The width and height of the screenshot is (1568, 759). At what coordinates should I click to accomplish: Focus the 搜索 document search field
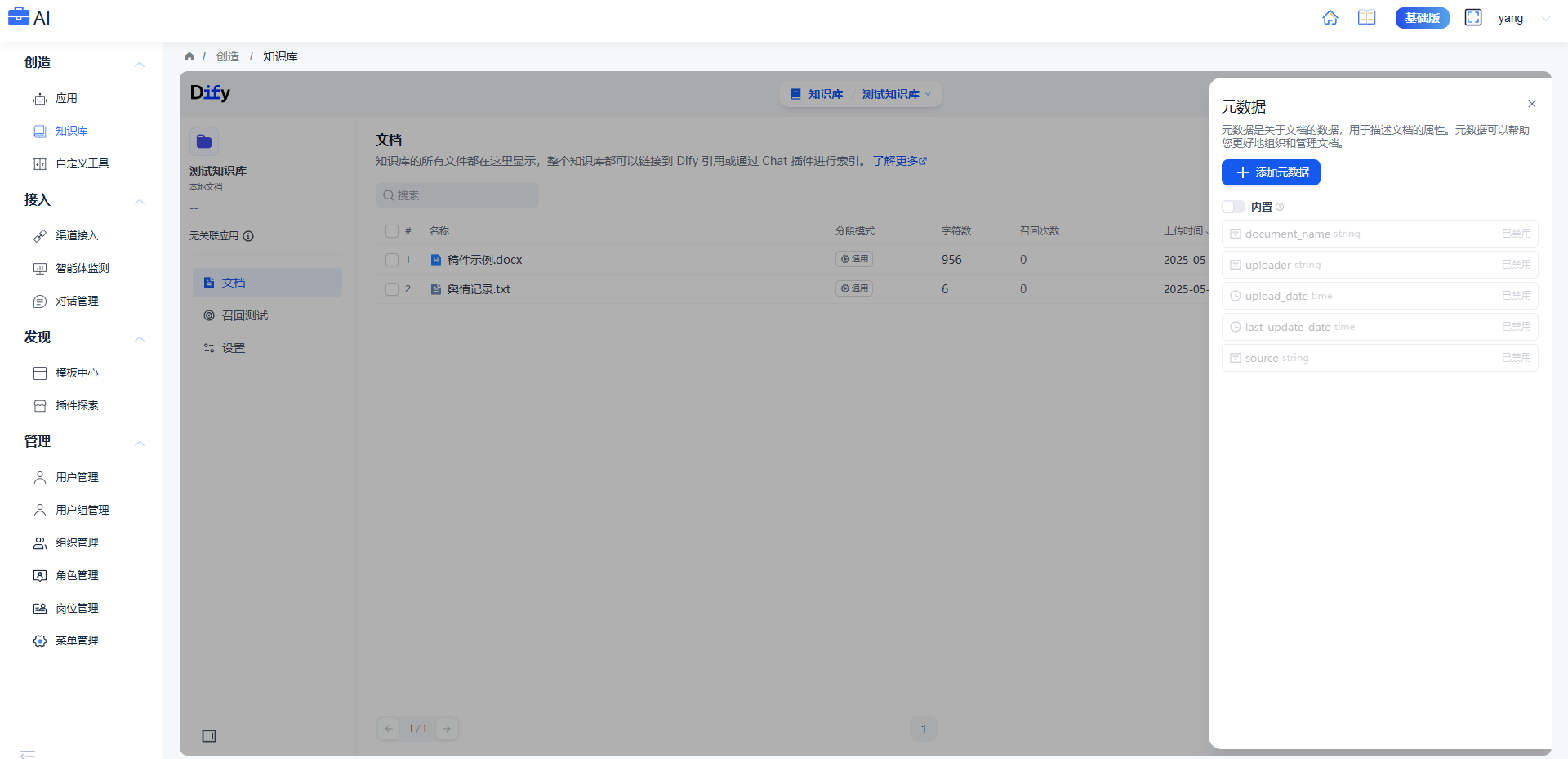point(457,195)
